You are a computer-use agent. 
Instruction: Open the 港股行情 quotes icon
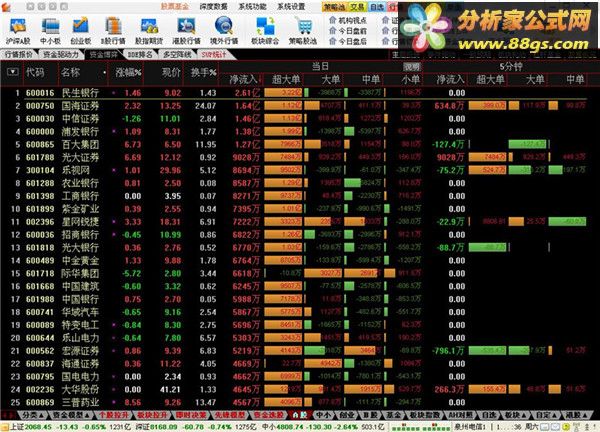(186, 31)
